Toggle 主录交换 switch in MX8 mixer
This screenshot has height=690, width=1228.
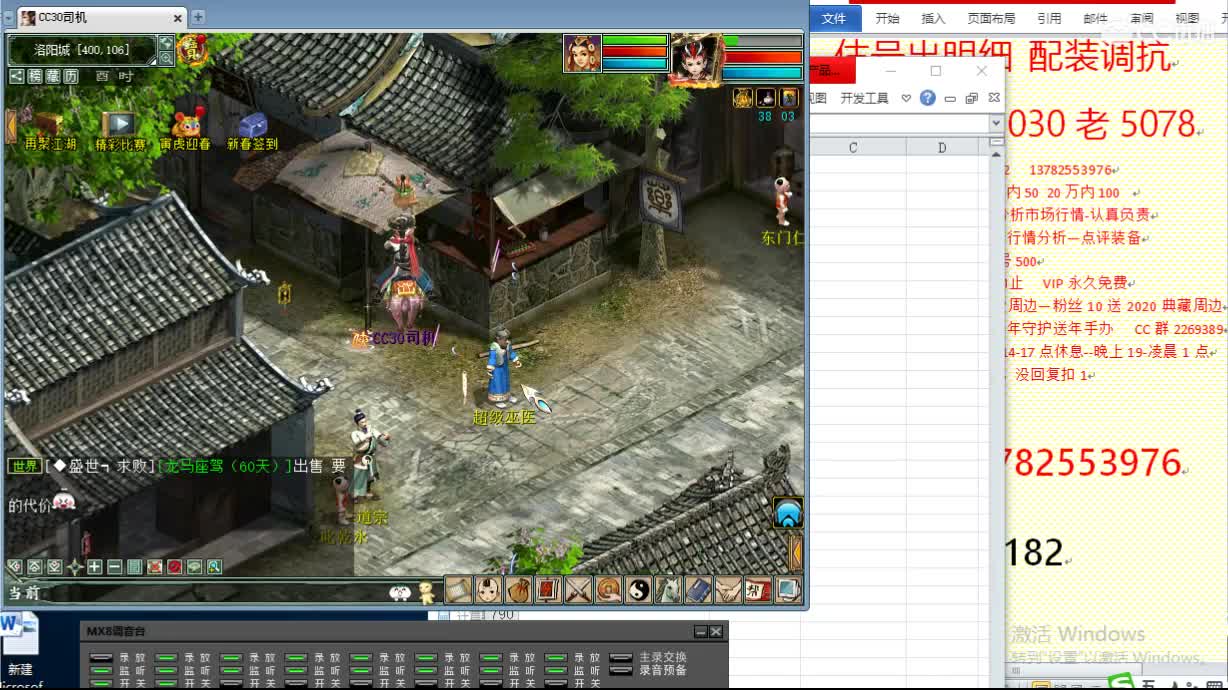point(621,658)
